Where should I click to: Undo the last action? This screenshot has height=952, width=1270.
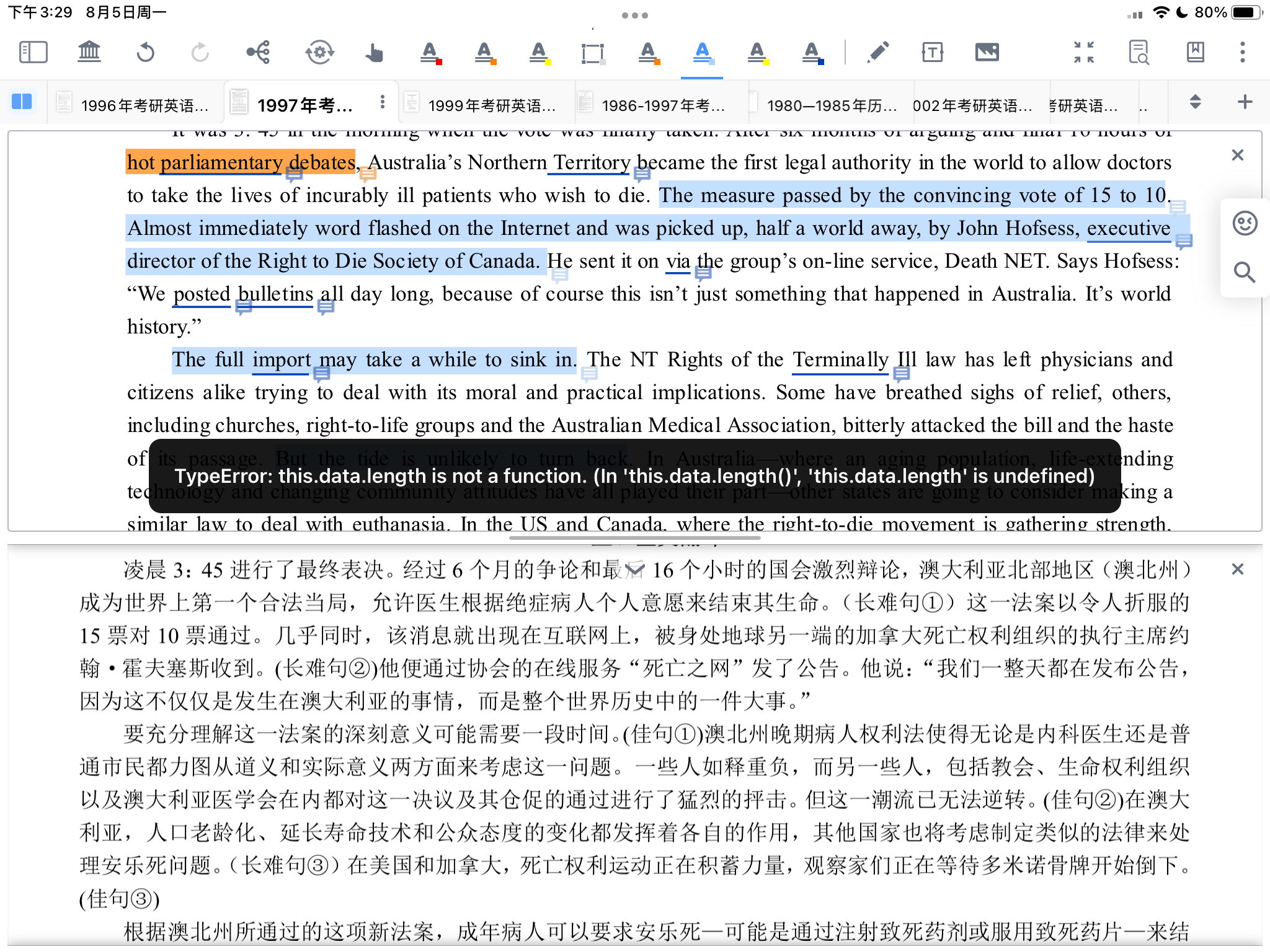click(x=146, y=53)
